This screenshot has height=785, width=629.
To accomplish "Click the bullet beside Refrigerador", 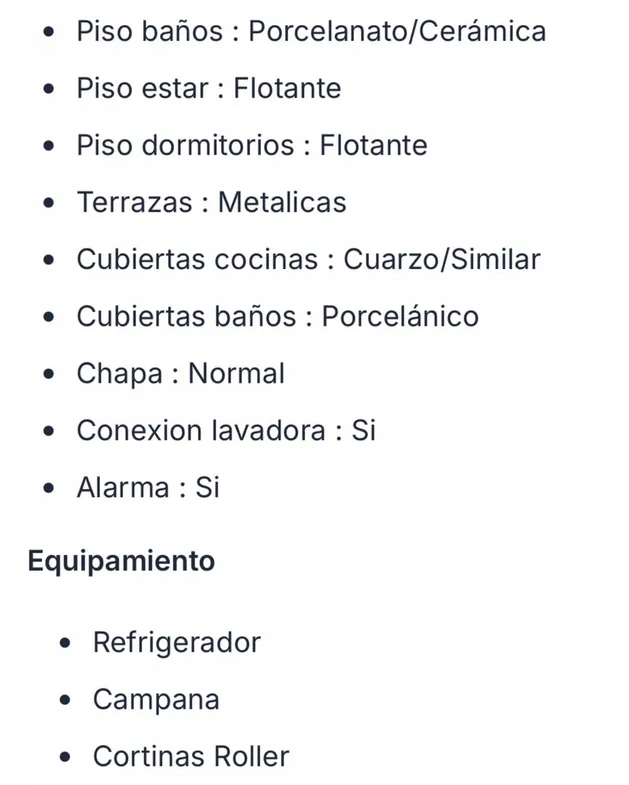I will click(66, 643).
